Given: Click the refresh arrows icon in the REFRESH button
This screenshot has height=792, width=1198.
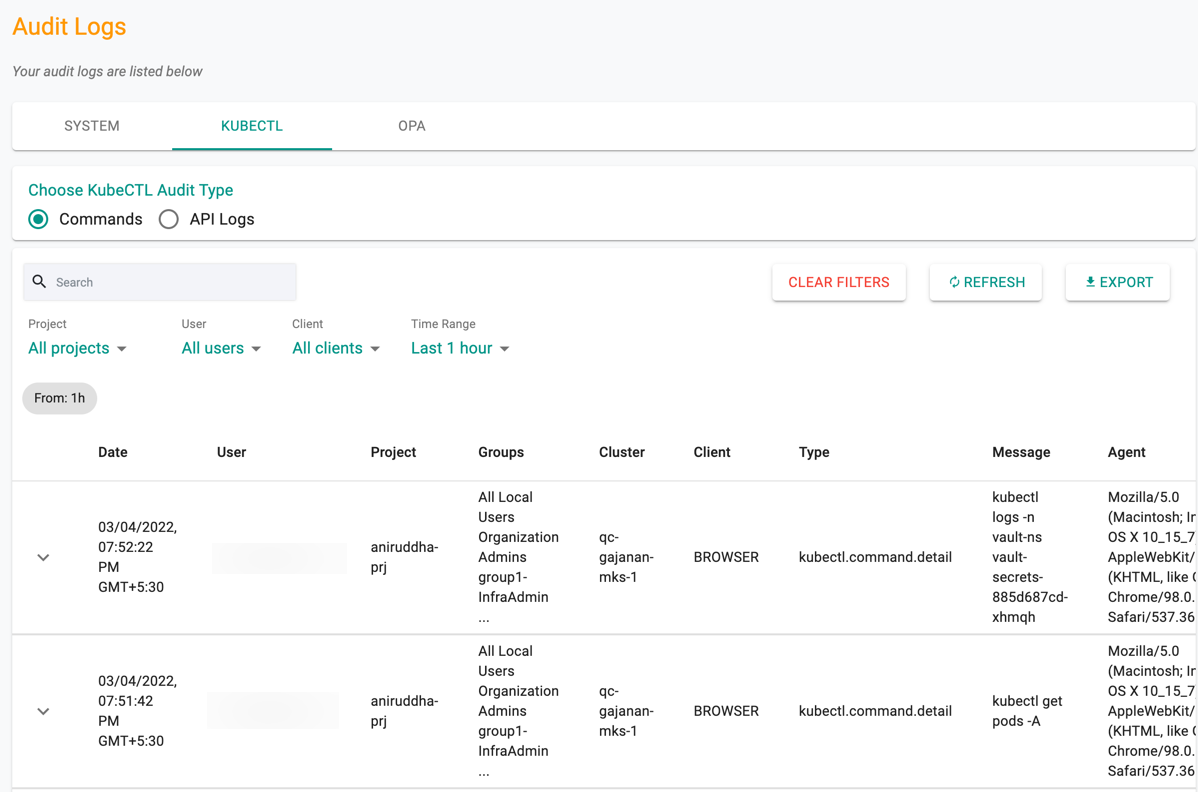Looking at the screenshot, I should [x=954, y=283].
